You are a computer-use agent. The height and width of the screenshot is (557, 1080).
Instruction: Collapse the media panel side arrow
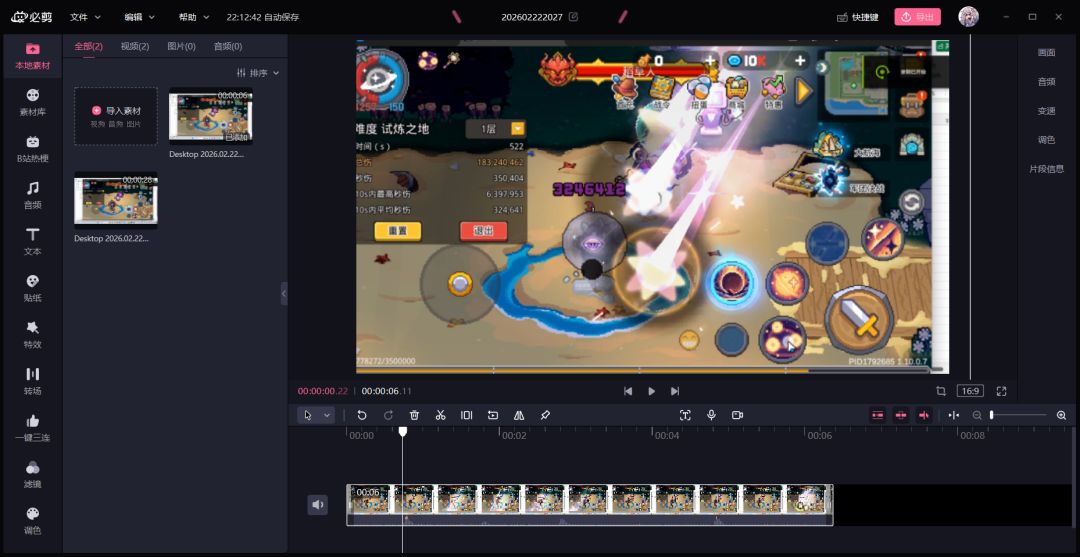tap(284, 293)
